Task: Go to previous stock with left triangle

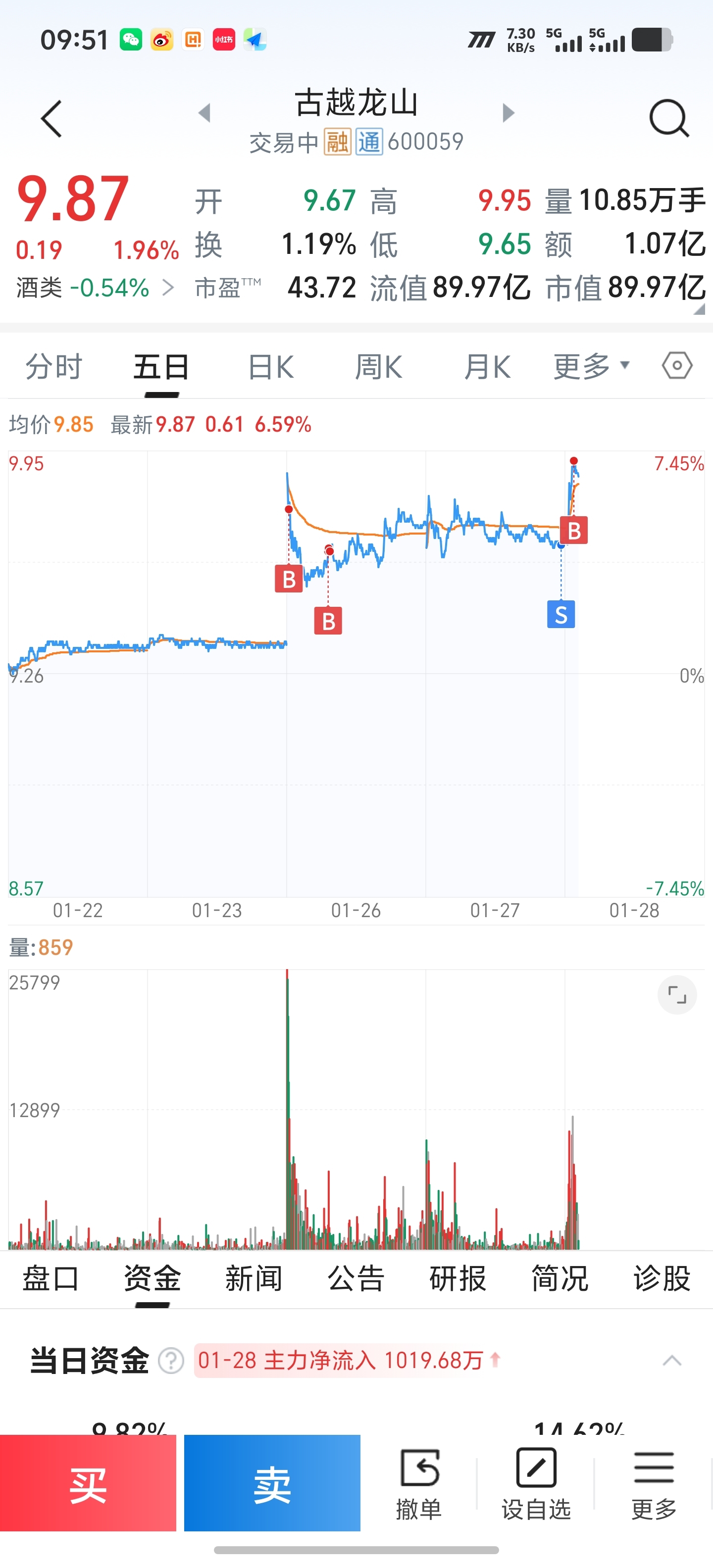Action: [204, 113]
